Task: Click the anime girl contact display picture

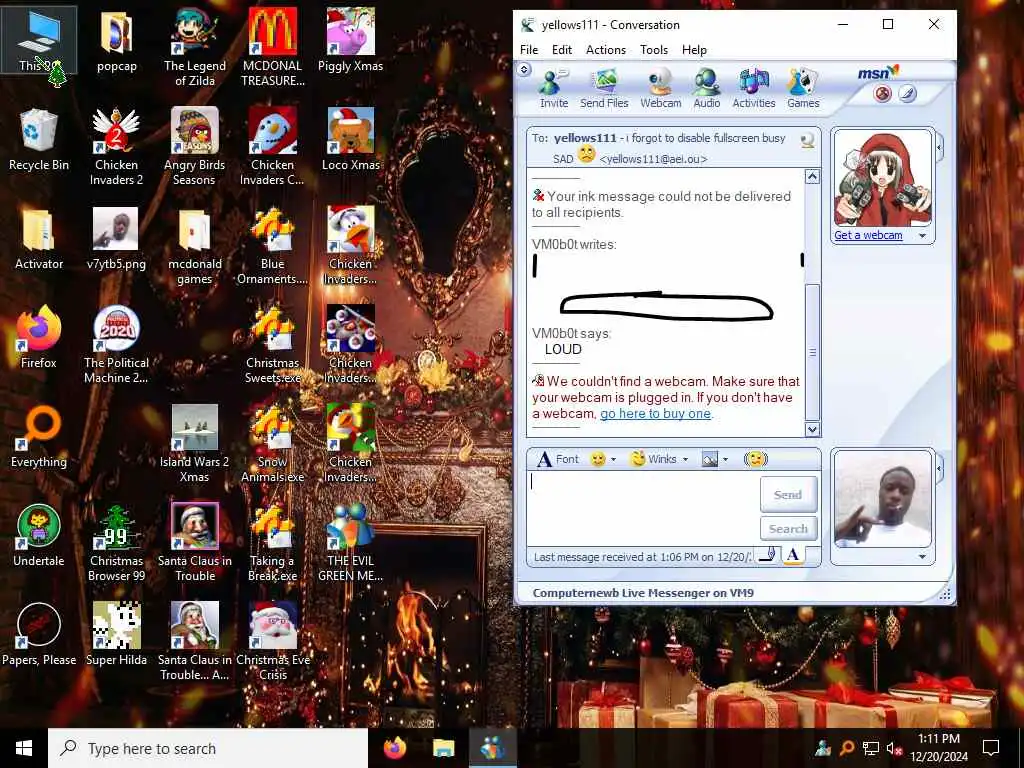Action: 882,178
